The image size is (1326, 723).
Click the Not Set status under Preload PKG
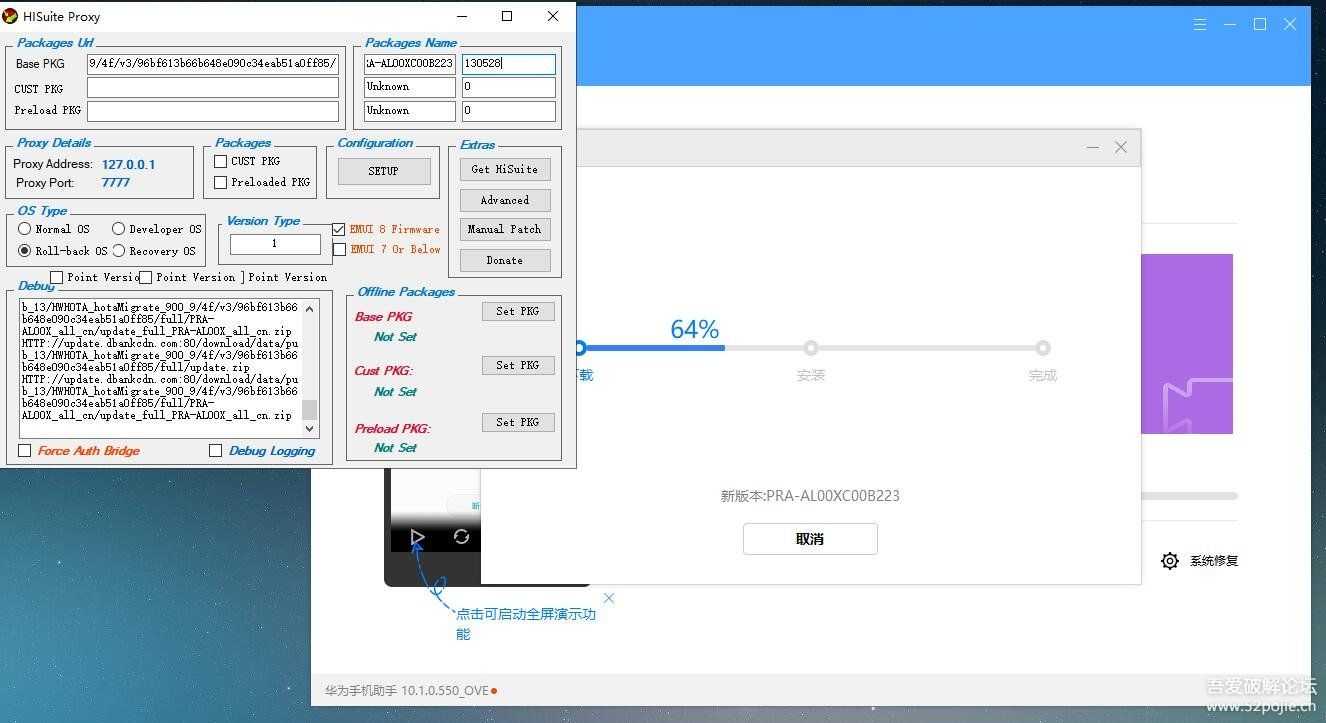(396, 448)
